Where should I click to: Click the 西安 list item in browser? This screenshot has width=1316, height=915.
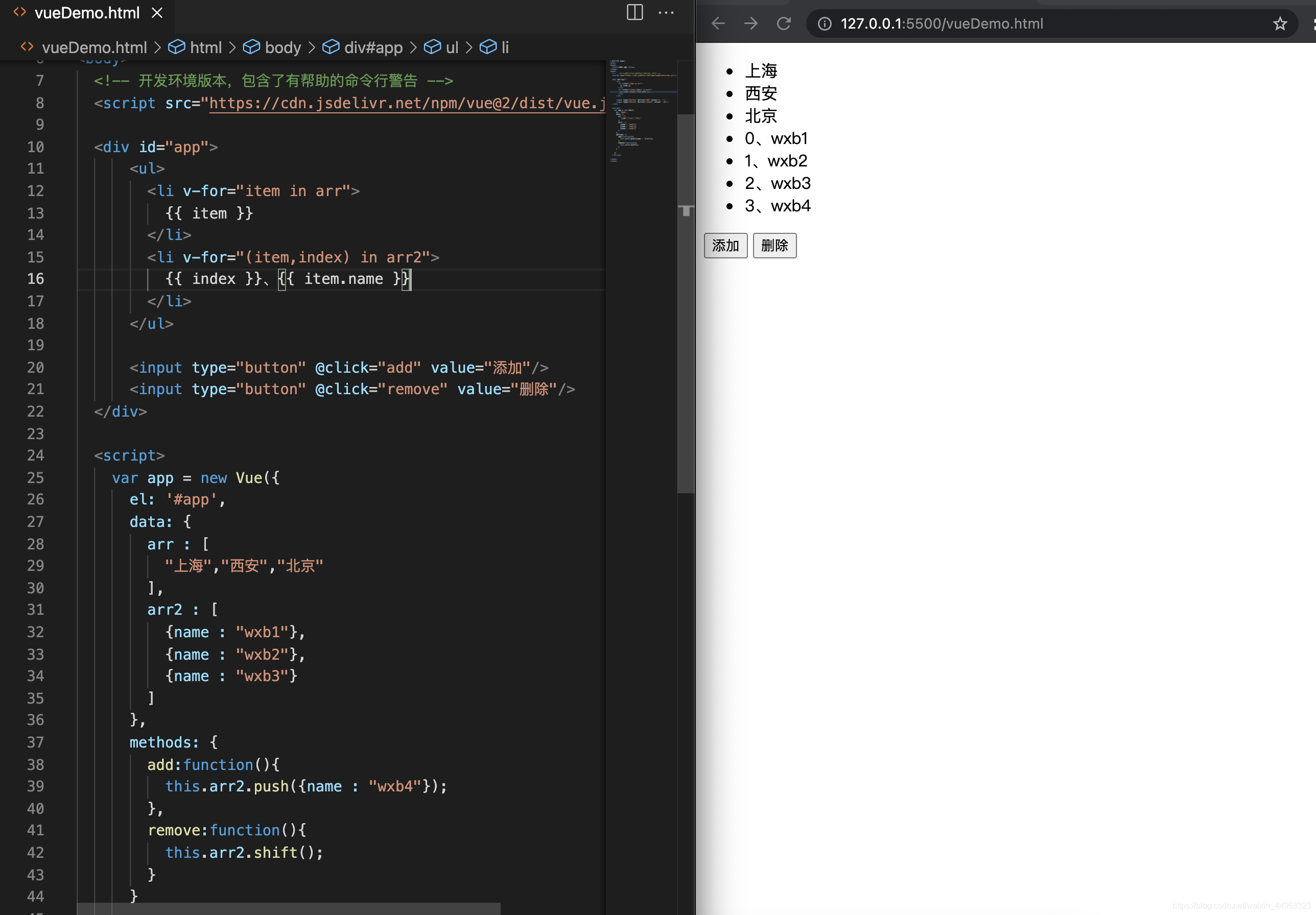coord(761,93)
